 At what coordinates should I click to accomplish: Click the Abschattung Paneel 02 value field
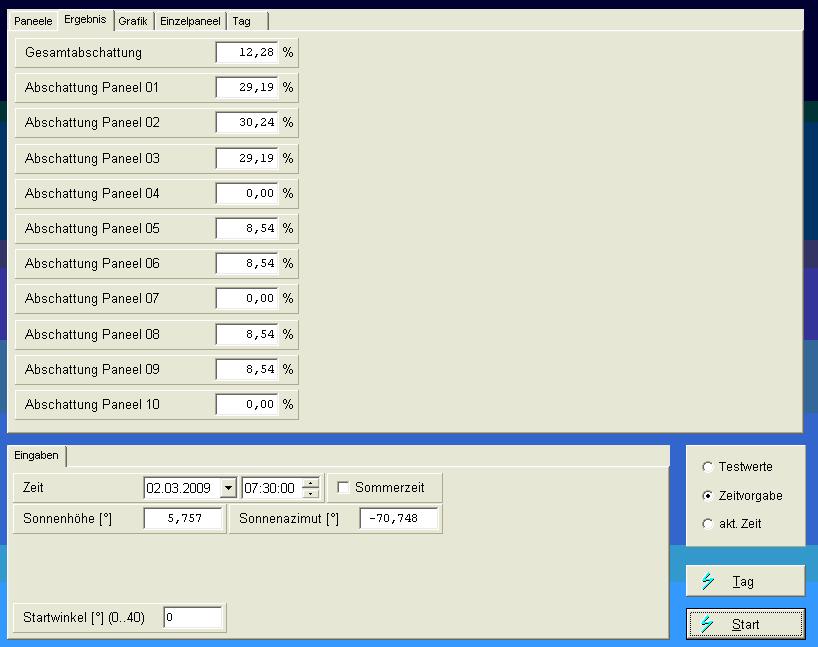click(246, 123)
